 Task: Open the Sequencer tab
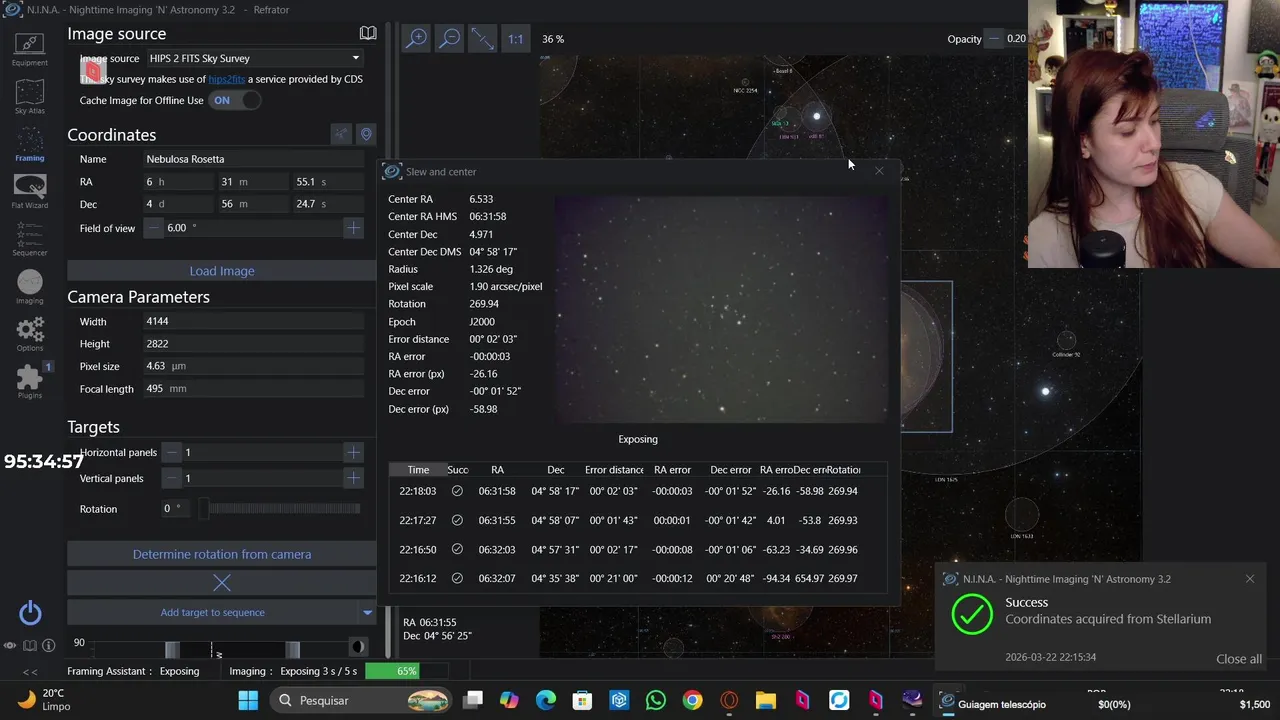[x=29, y=239]
